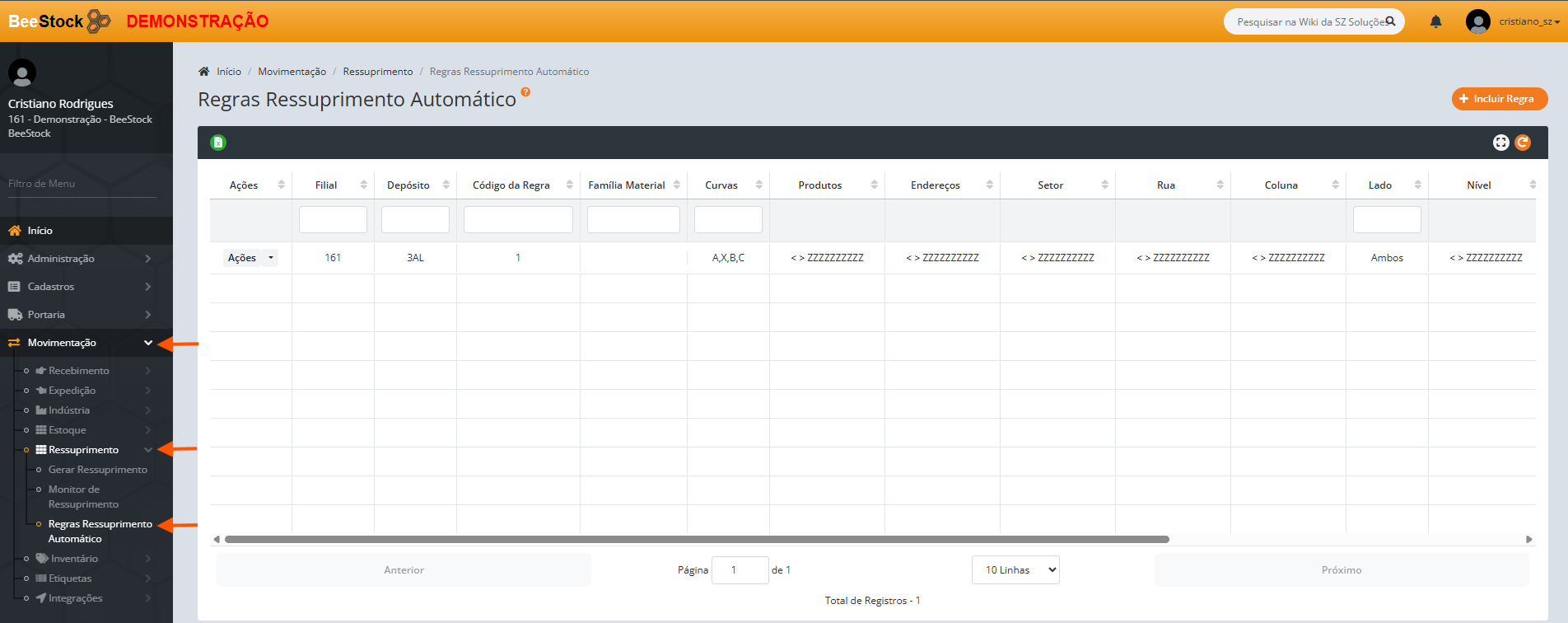This screenshot has height=623, width=1568.
Task: Click the horizontal table scrollbar
Action: click(697, 540)
